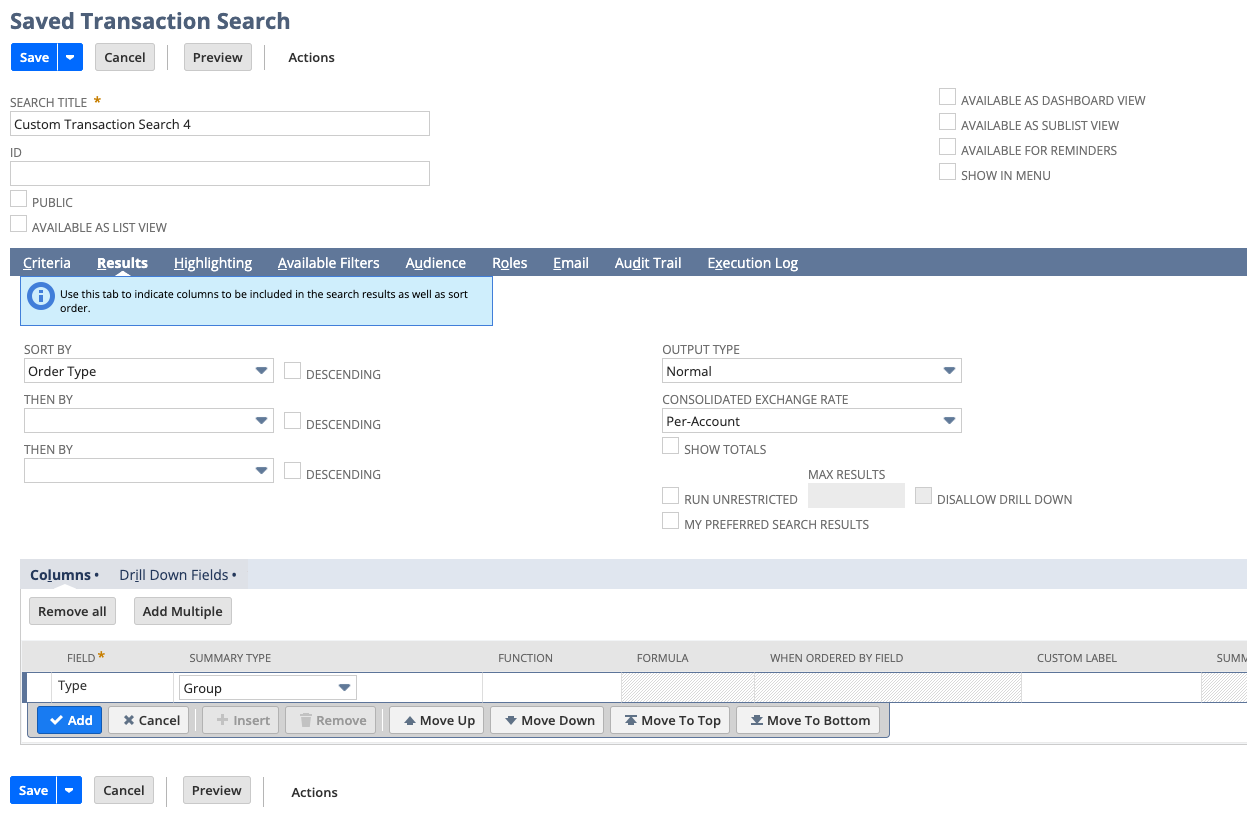Click the Search Title input field

[x=220, y=124]
